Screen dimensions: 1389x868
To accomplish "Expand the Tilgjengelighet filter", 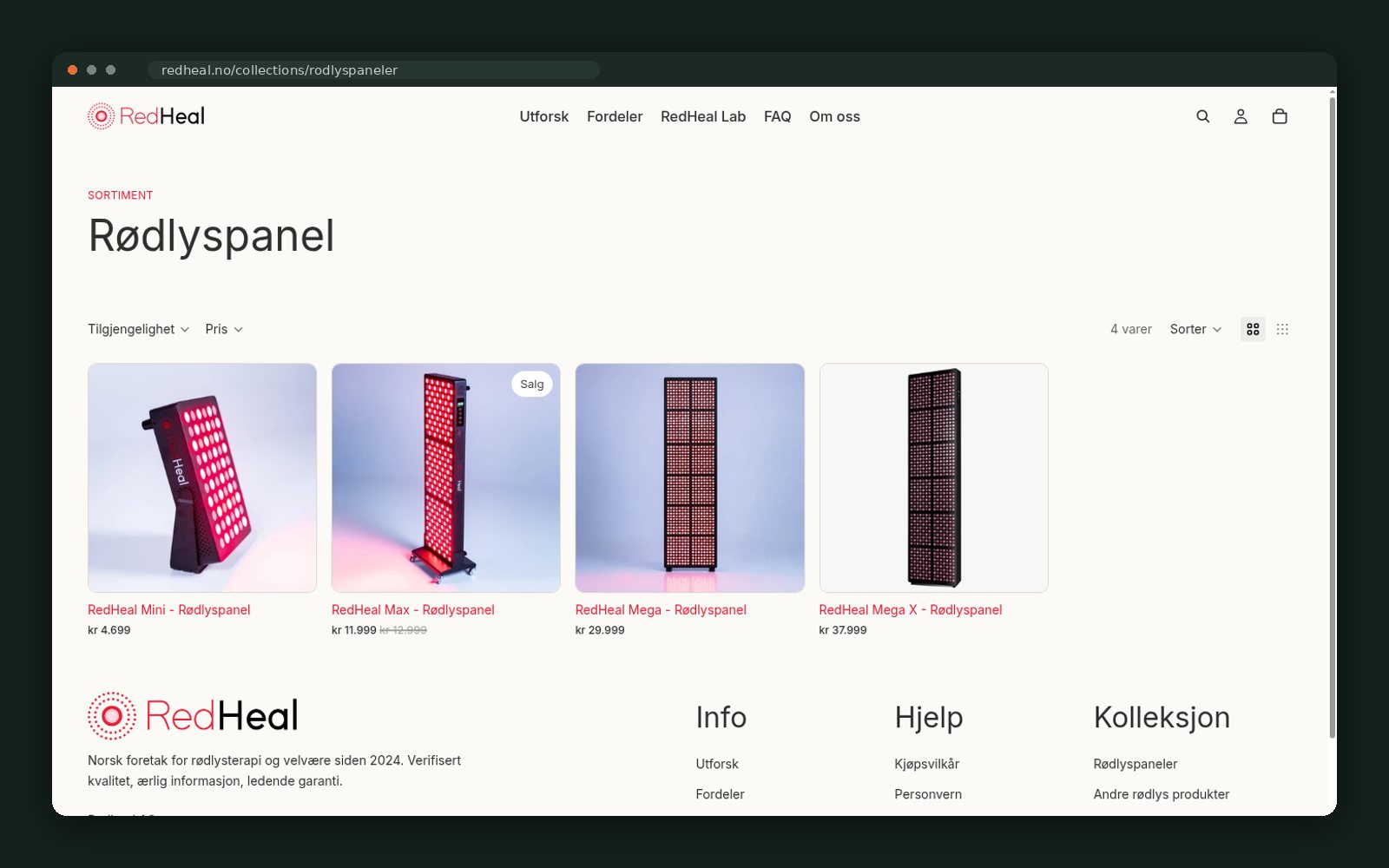I will 138,329.
